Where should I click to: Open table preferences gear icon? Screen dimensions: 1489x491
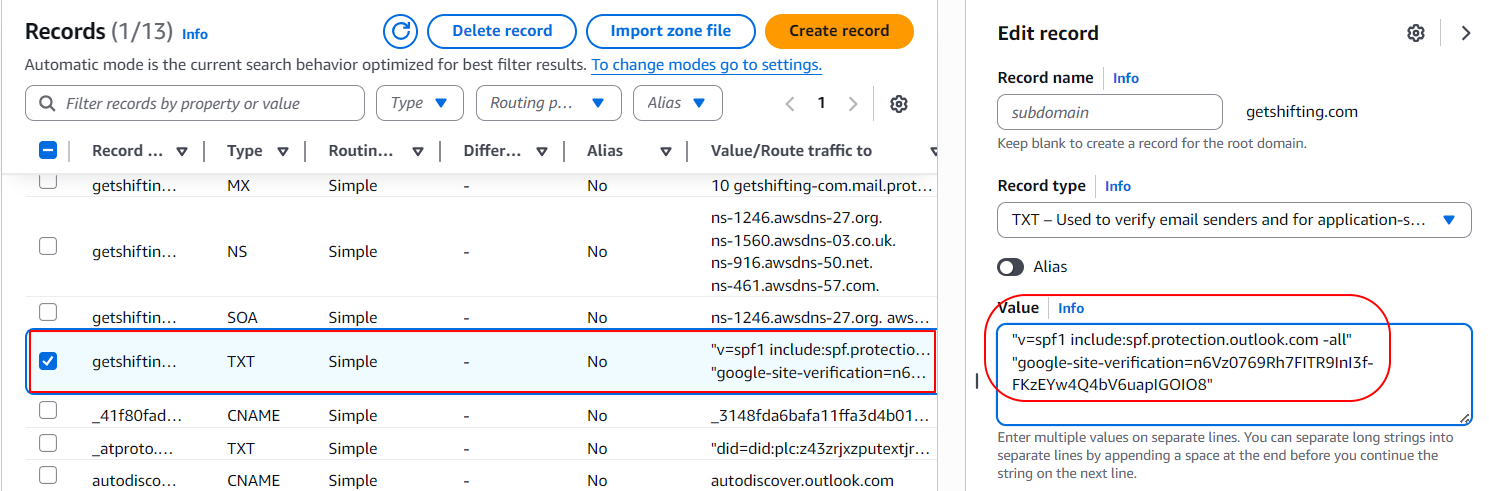click(899, 104)
